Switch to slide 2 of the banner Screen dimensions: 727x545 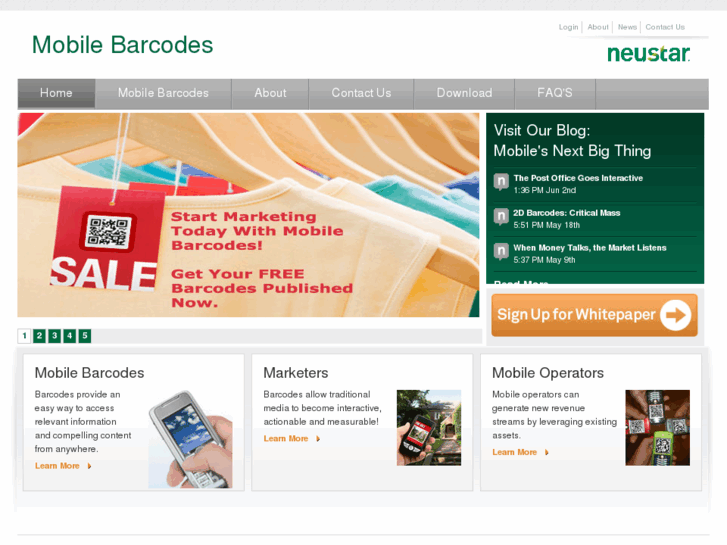(39, 336)
